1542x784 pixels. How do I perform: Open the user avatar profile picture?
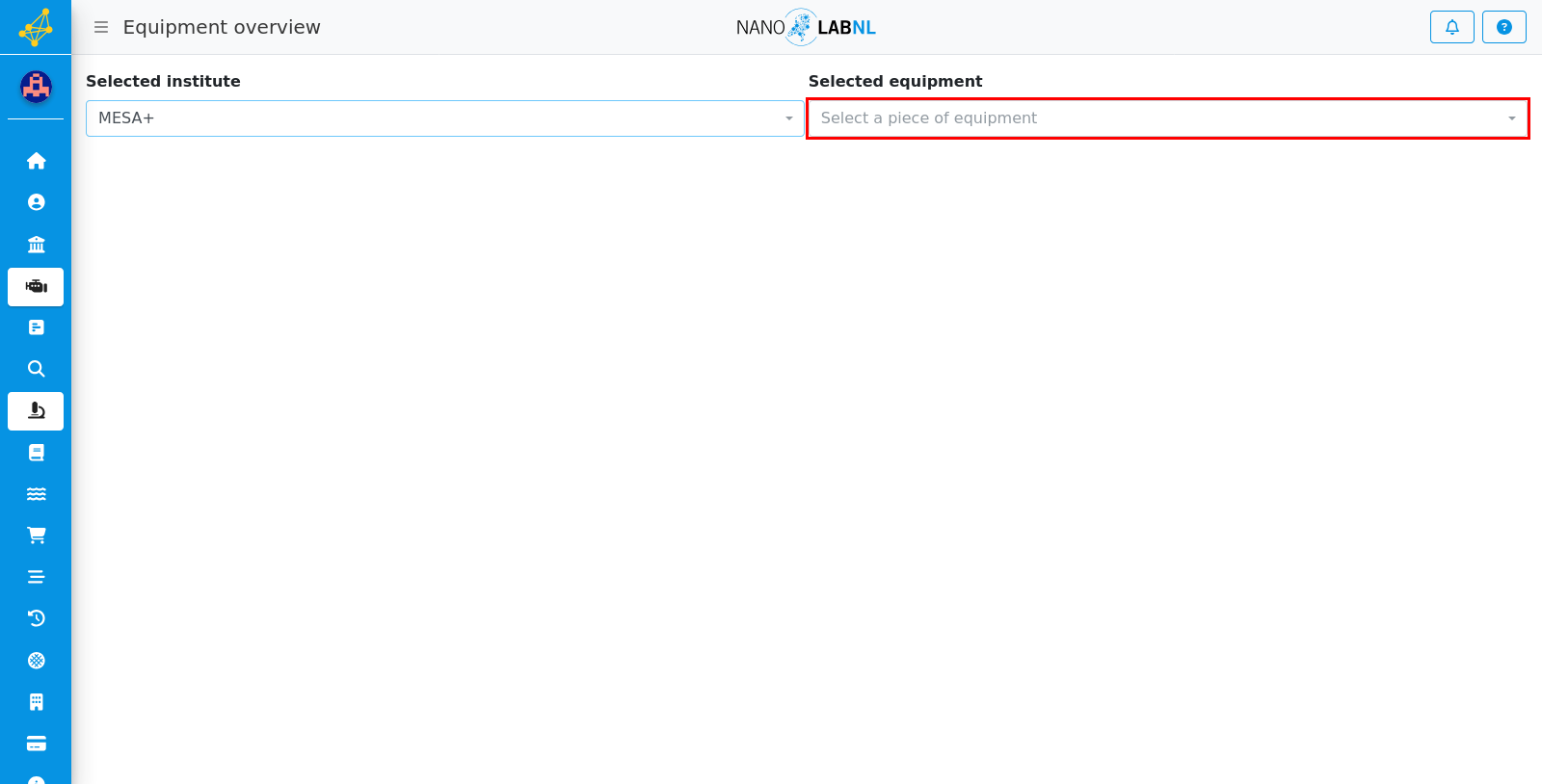36,87
